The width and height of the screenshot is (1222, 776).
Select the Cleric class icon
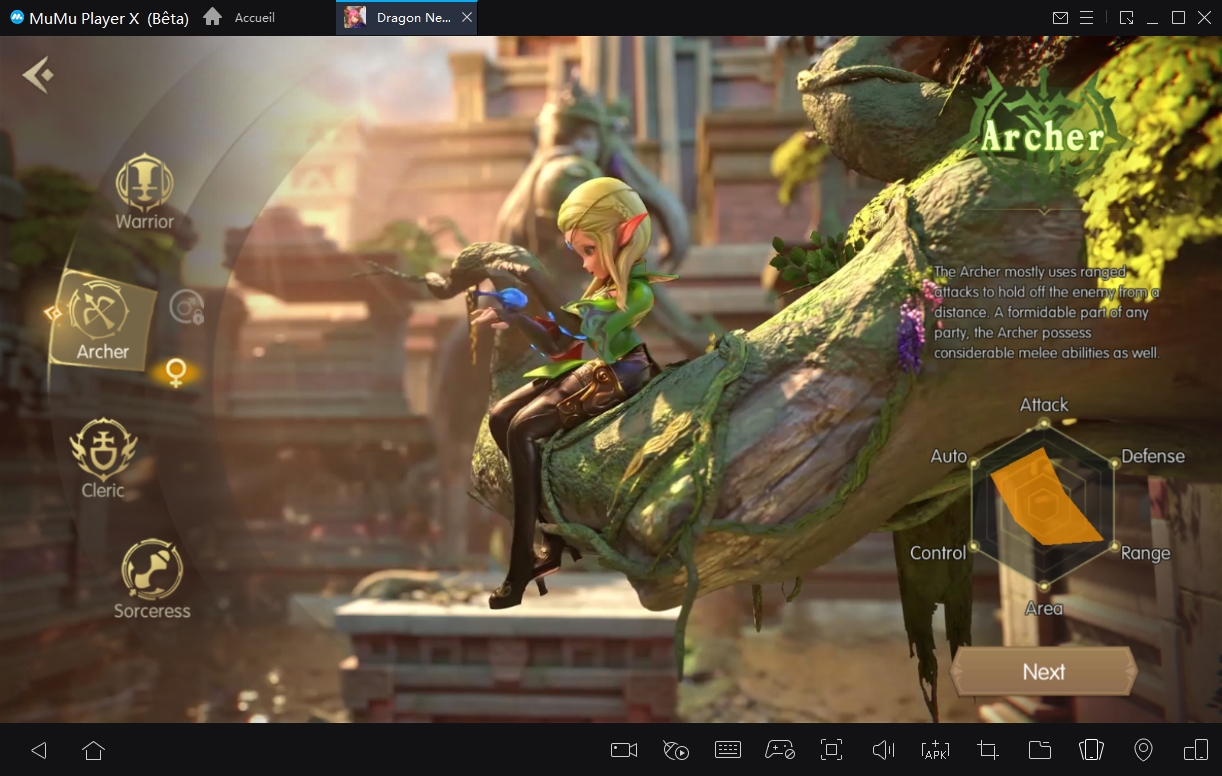pos(103,447)
